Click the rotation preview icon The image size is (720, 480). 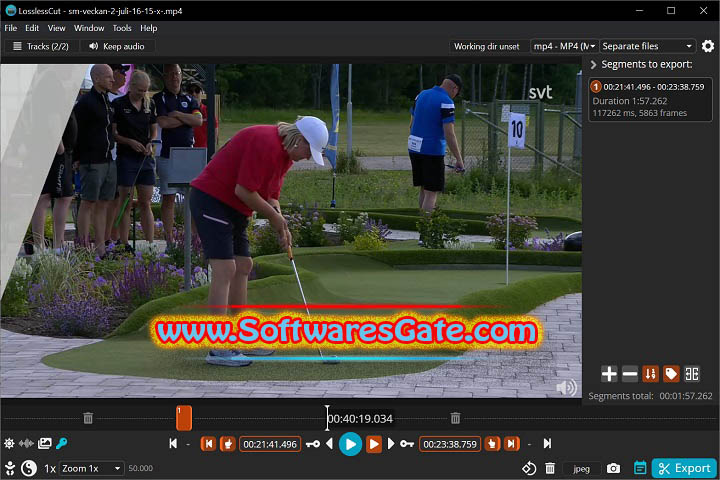[x=529, y=469]
